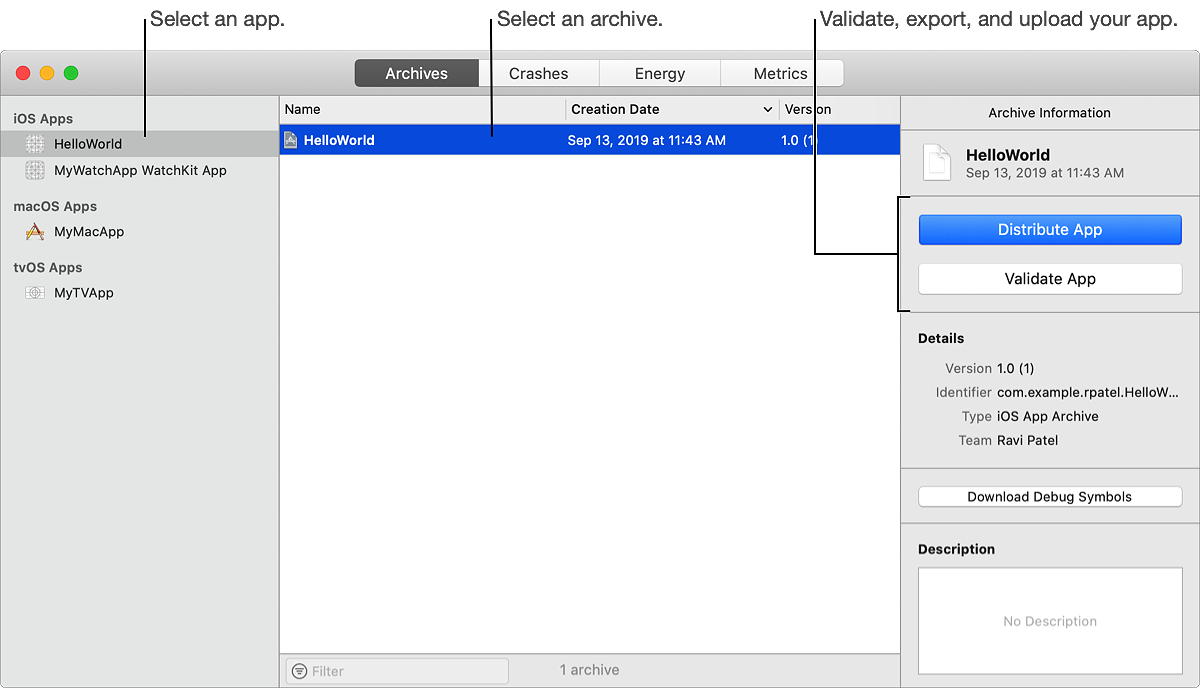Click the green zoom window button

[x=71, y=73]
